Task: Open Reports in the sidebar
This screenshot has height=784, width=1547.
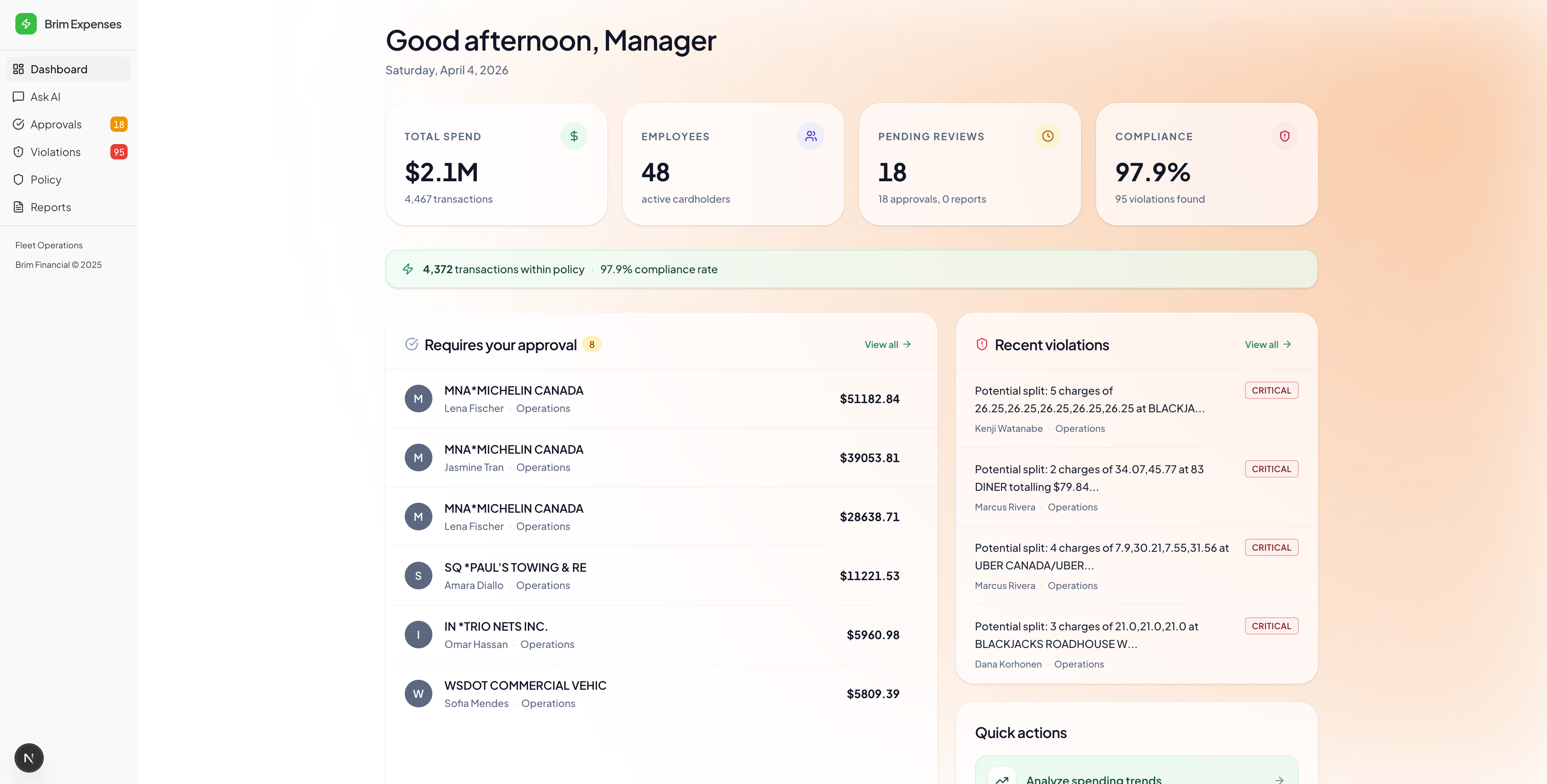Action: coord(51,207)
